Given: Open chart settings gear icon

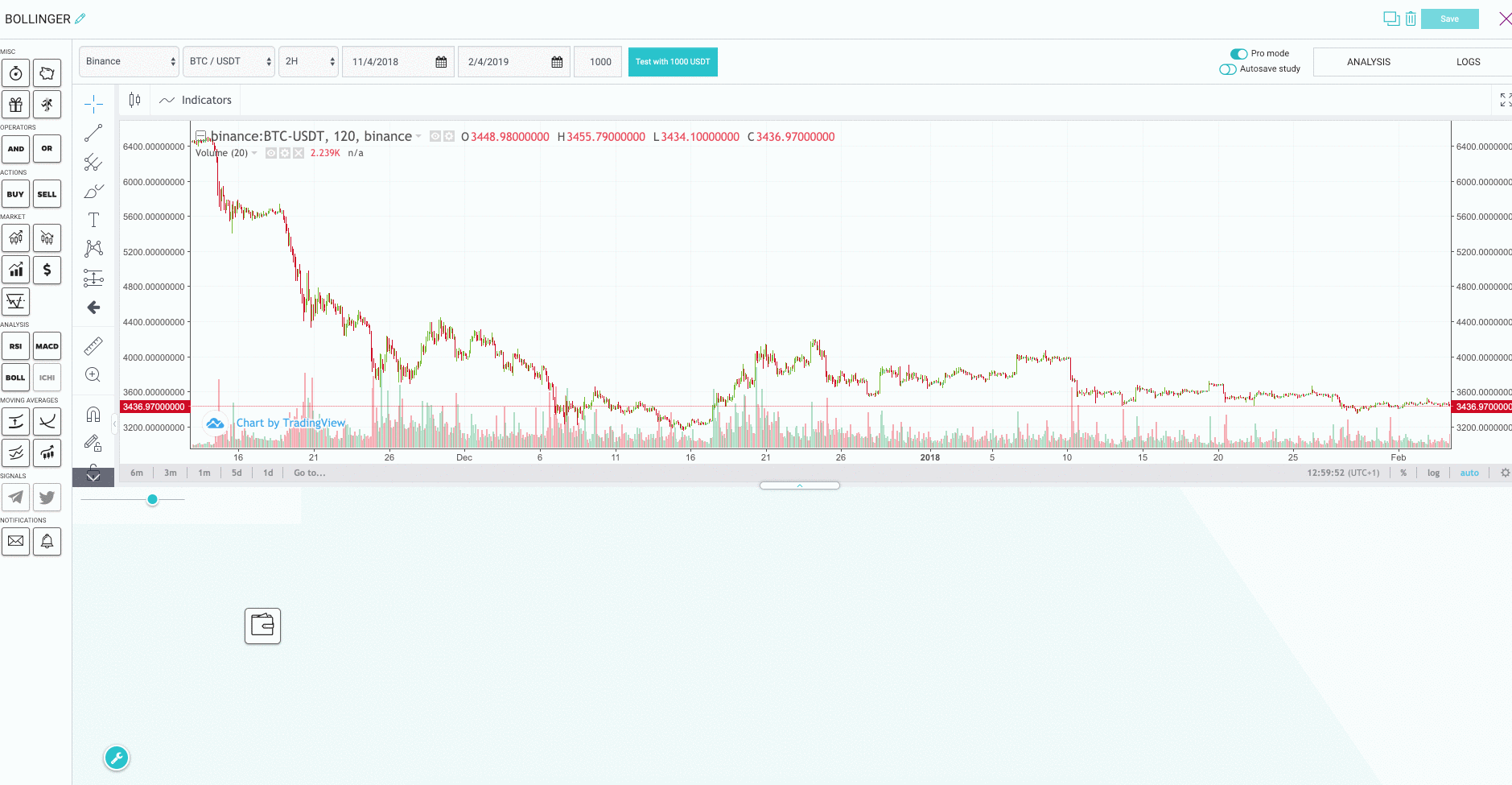Looking at the screenshot, I should pos(1505,473).
